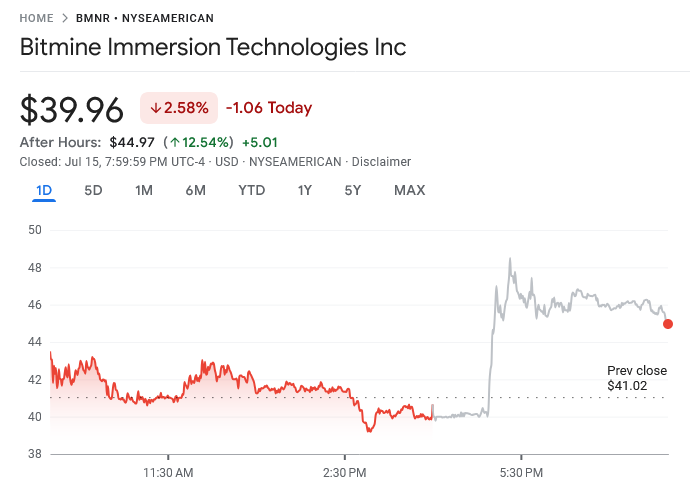Select the 1Y time range tab

(305, 190)
